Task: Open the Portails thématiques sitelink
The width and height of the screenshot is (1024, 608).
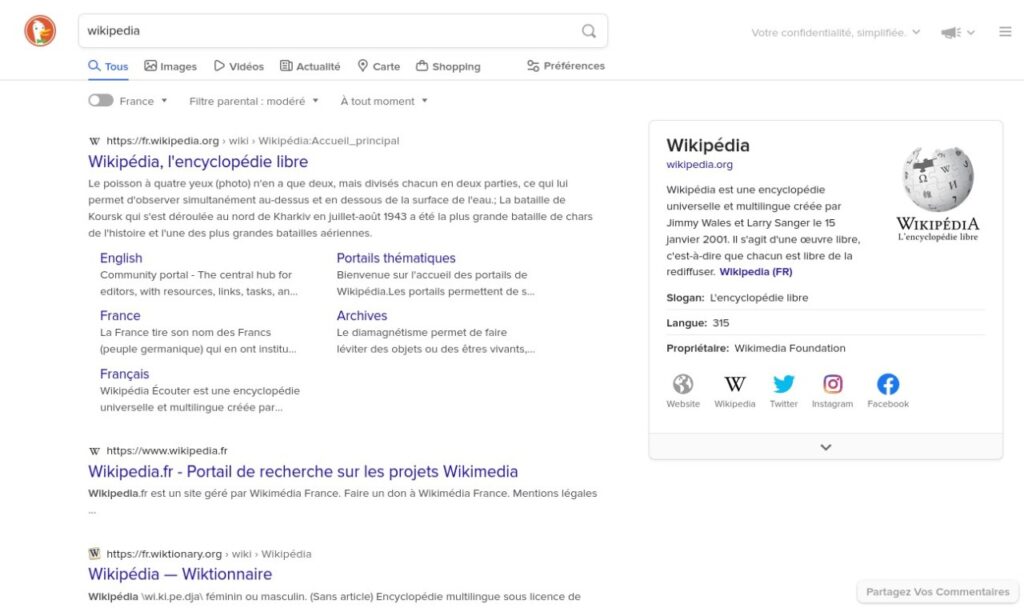Action: coord(396,258)
